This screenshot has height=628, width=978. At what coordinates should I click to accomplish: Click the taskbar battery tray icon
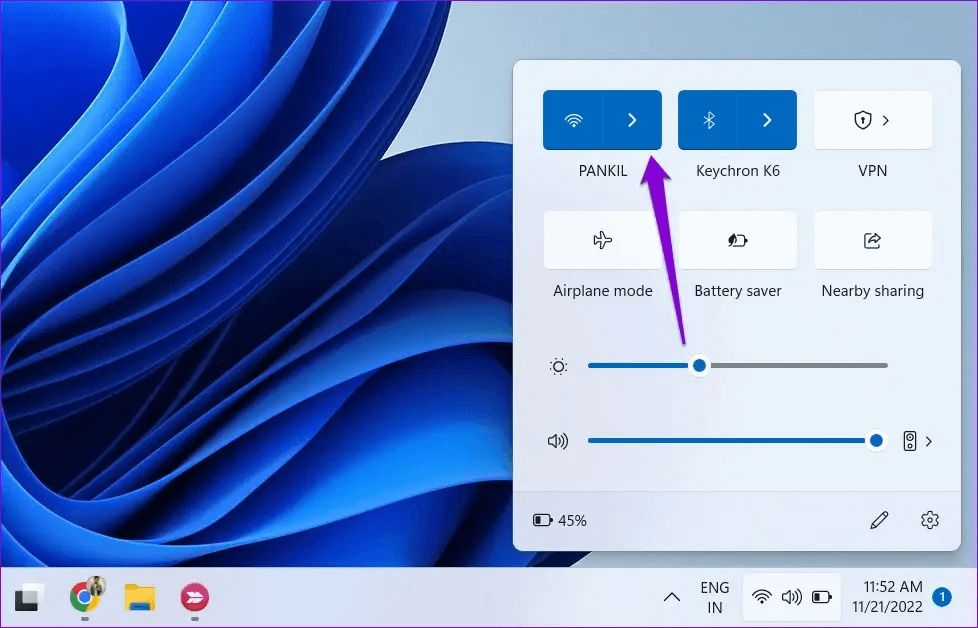(821, 597)
